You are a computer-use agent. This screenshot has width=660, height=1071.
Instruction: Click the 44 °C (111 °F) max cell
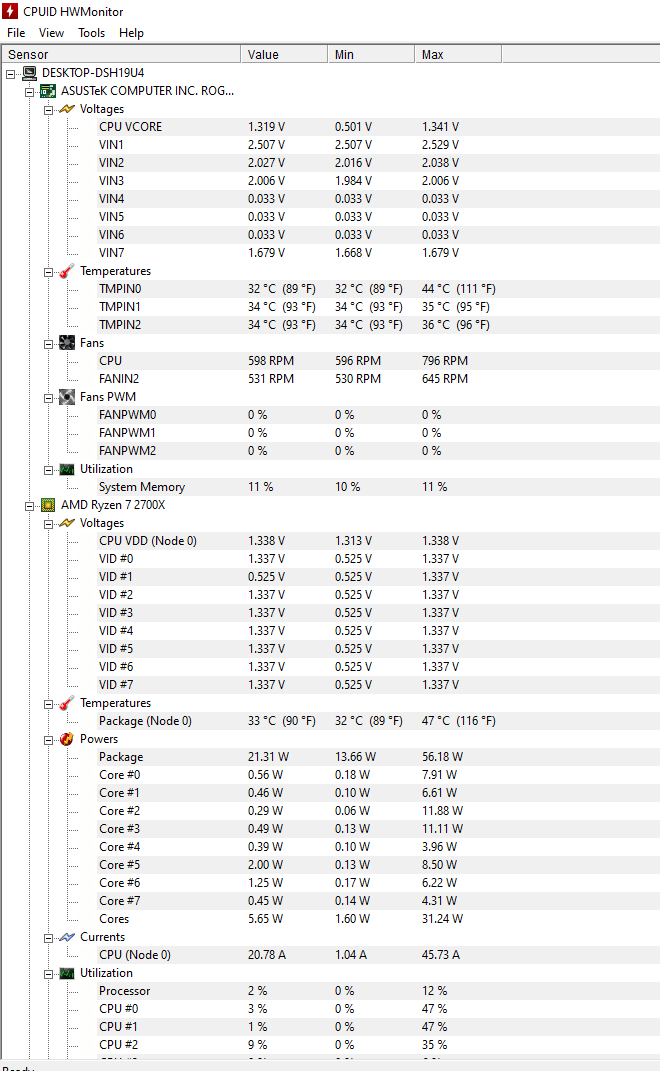(x=458, y=289)
